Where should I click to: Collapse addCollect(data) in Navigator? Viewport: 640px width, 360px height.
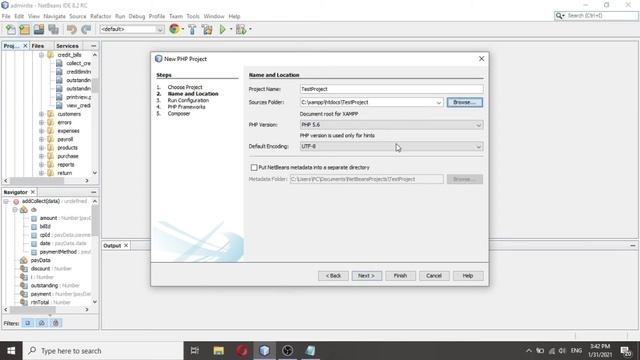coord(6,201)
